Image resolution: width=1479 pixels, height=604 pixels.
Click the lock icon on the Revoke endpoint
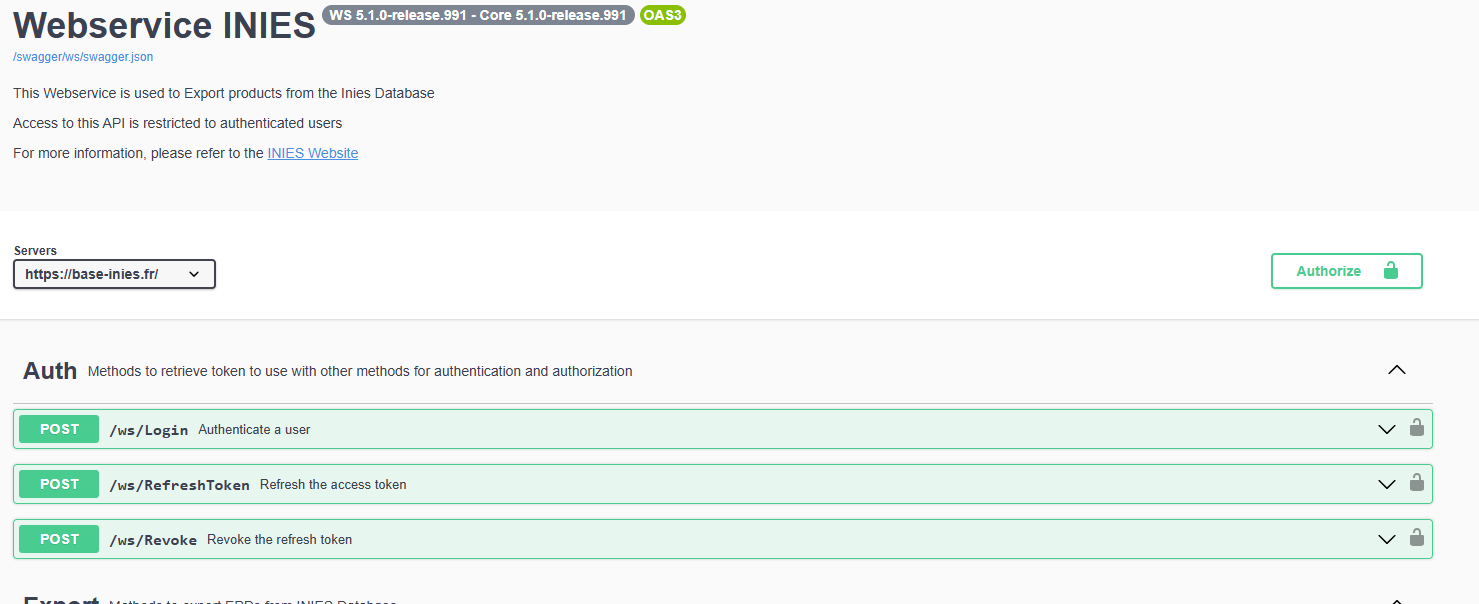click(1416, 538)
